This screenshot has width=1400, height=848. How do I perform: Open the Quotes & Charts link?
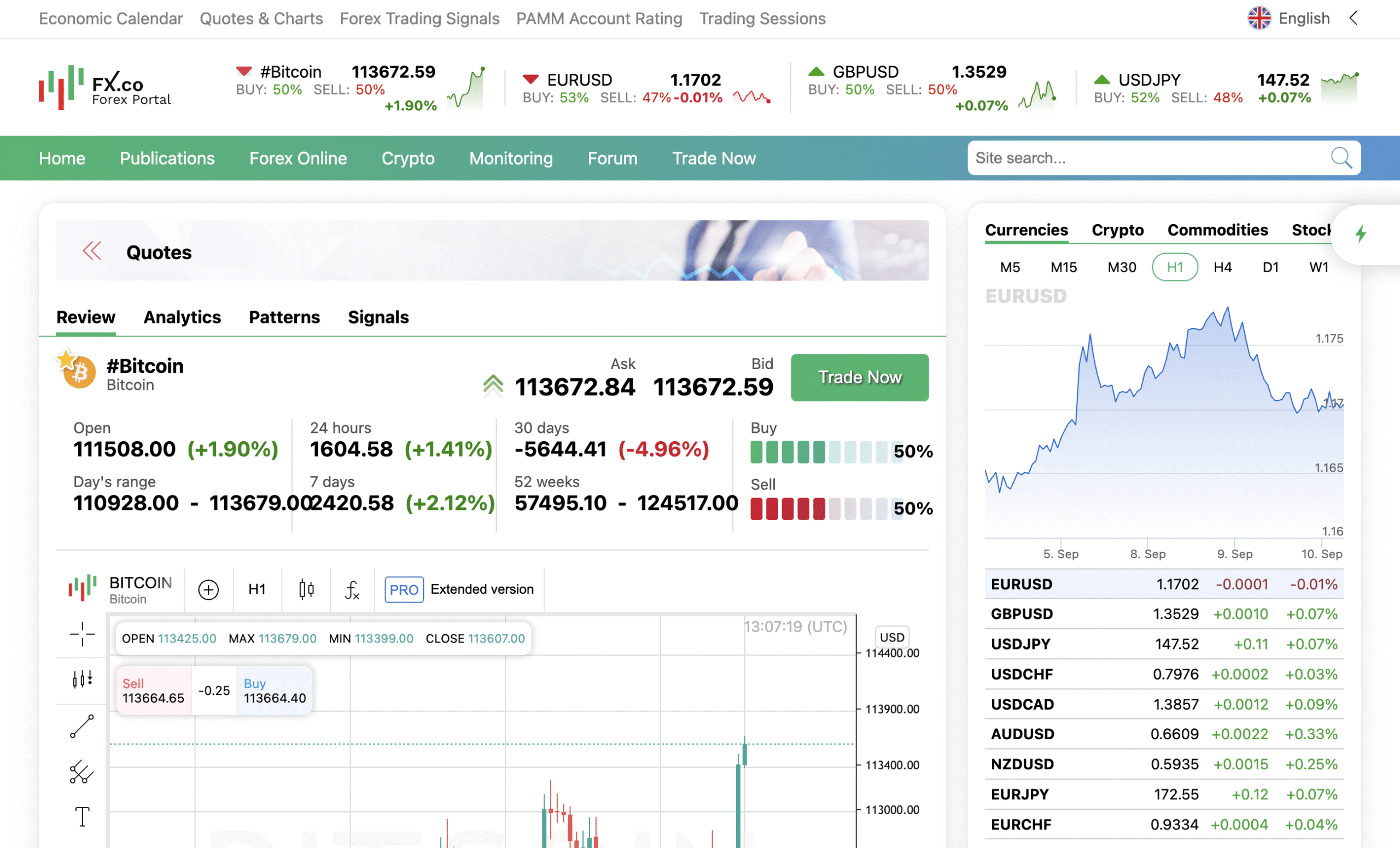coord(261,18)
